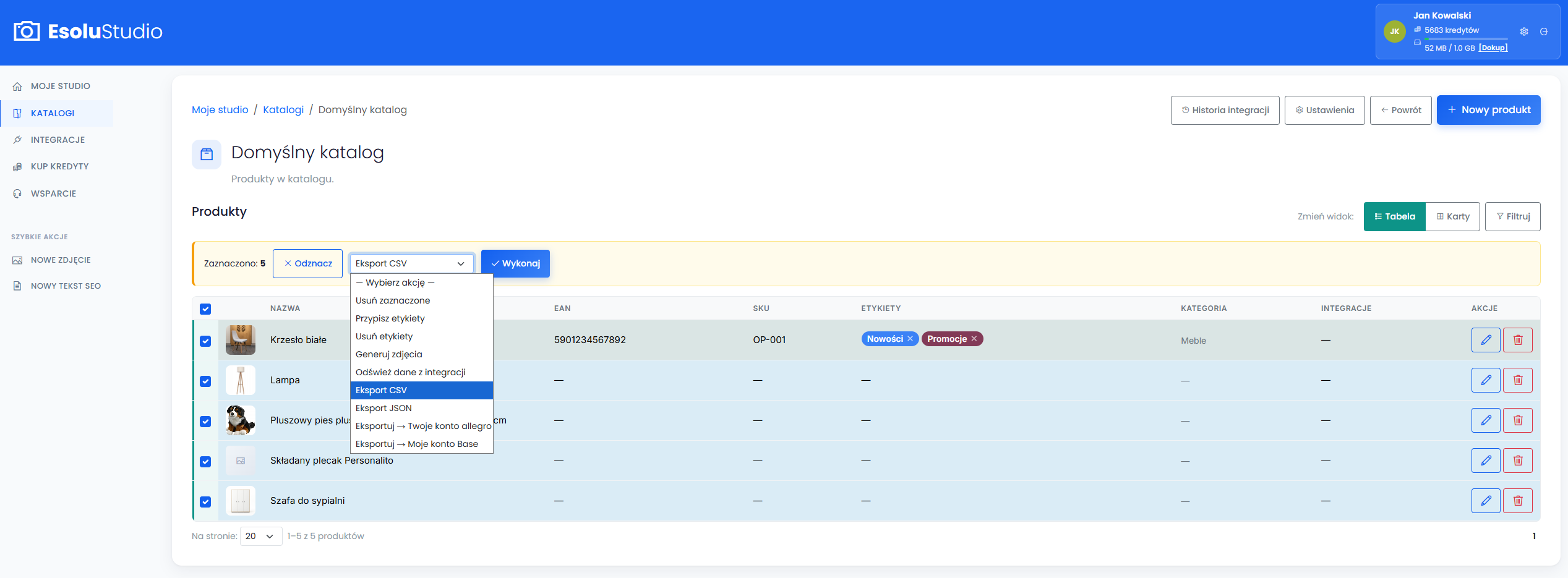Click the JK user avatar
This screenshot has height=578, width=1568.
1395,32
